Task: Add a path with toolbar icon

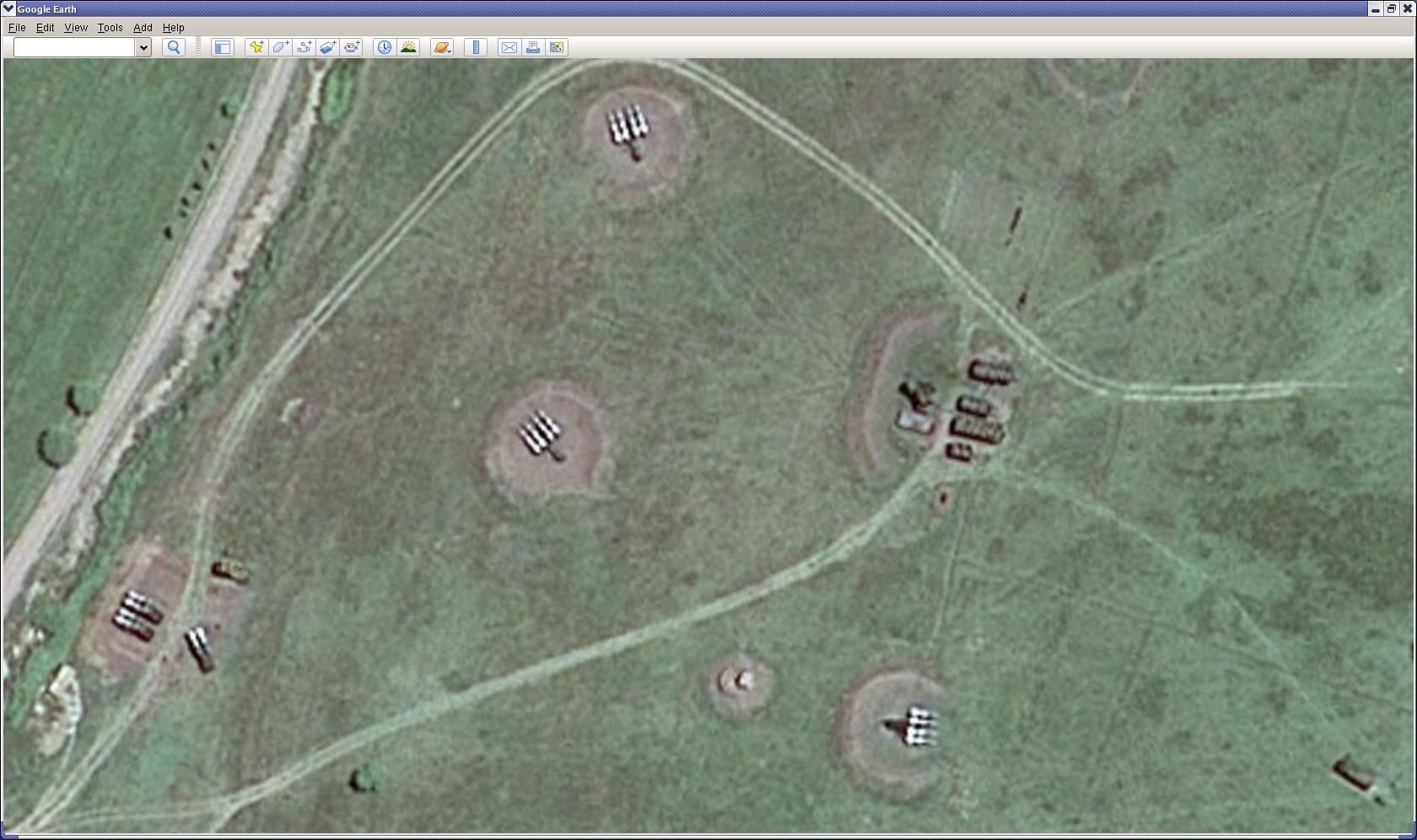Action: [x=304, y=47]
